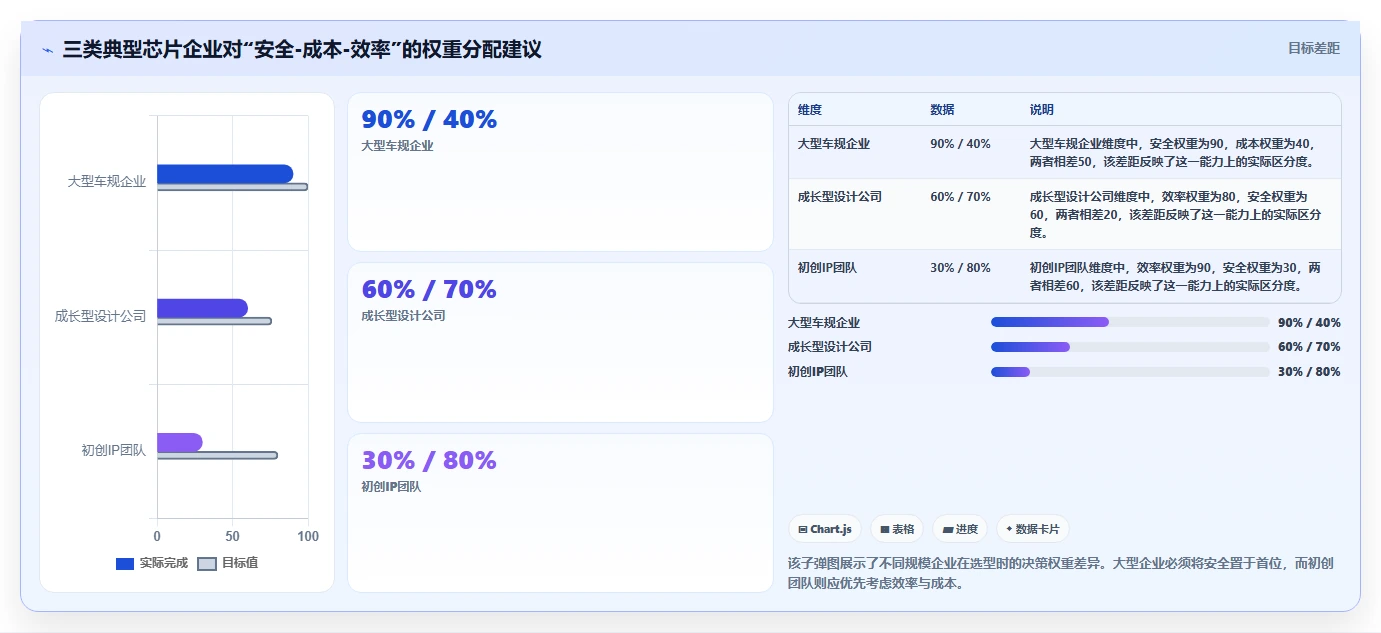The image size is (1381, 633).
Task: Click the 初创IP团队 label in the progress list
Action: 818,372
